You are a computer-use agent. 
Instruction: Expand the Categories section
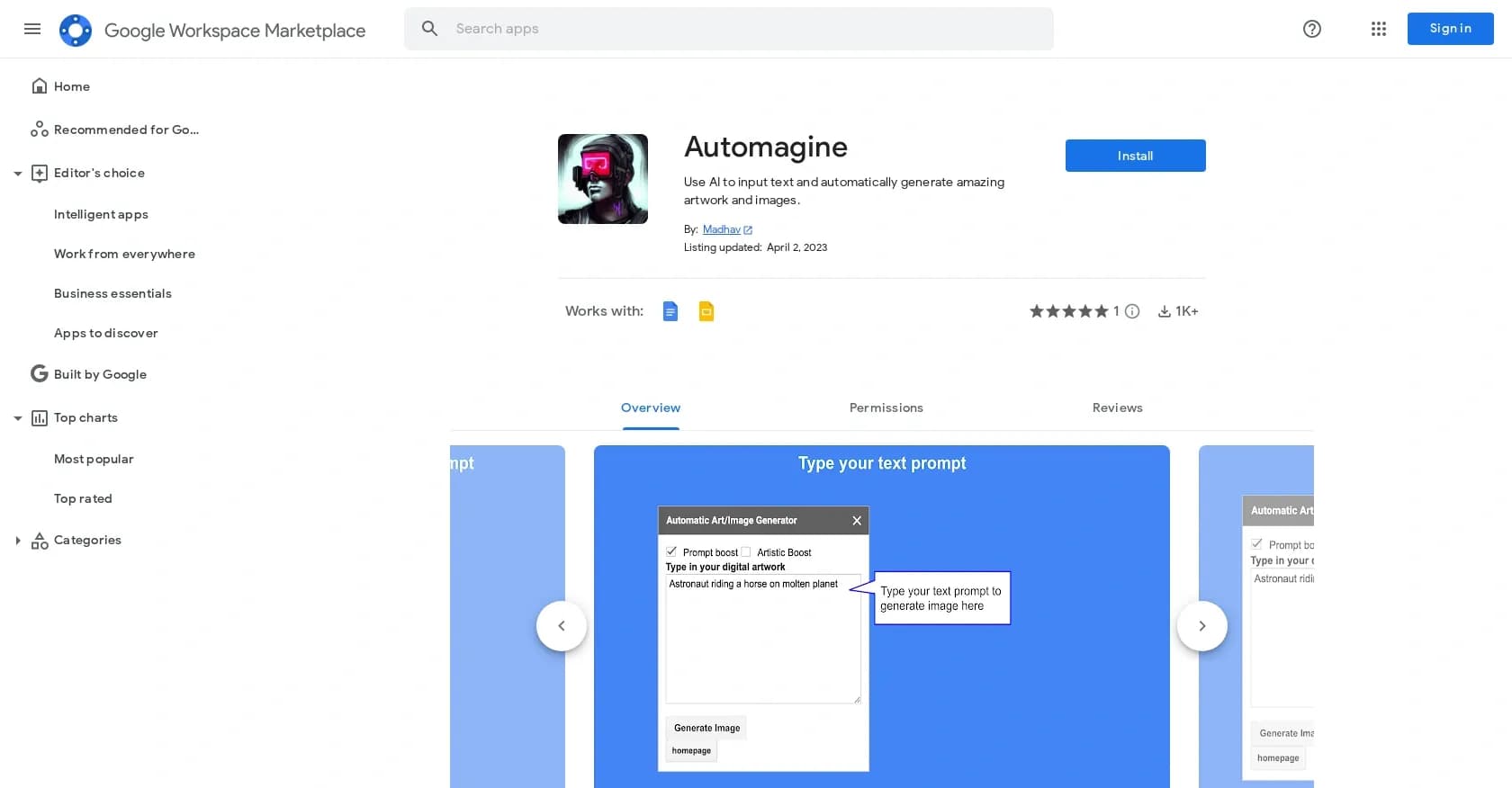(x=17, y=541)
